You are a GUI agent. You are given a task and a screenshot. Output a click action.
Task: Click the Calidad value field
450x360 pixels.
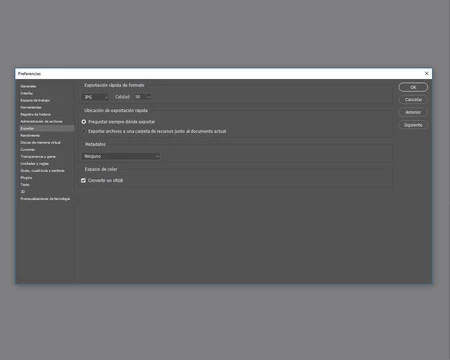coord(140,97)
